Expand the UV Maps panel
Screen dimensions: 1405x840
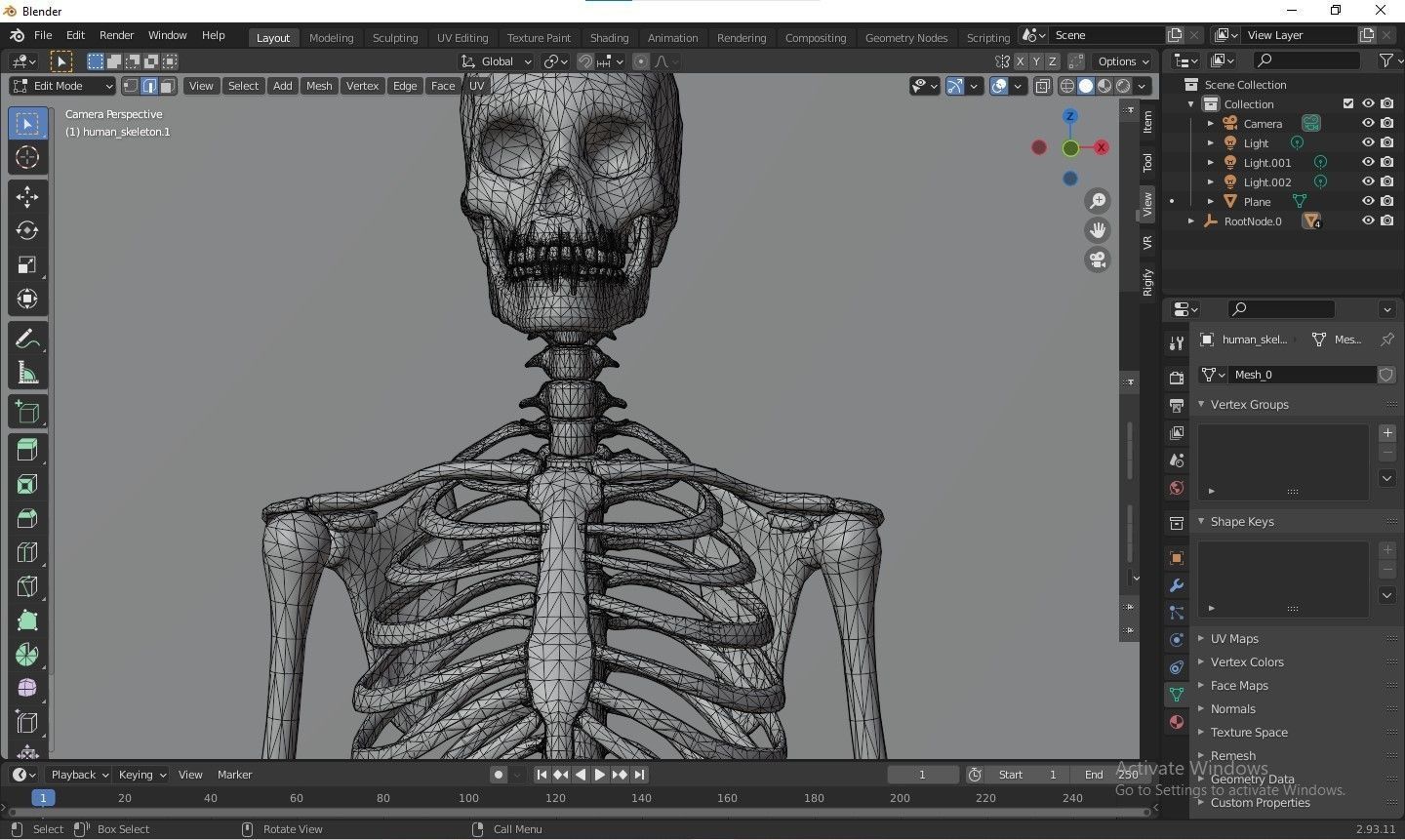pyautogui.click(x=1234, y=639)
